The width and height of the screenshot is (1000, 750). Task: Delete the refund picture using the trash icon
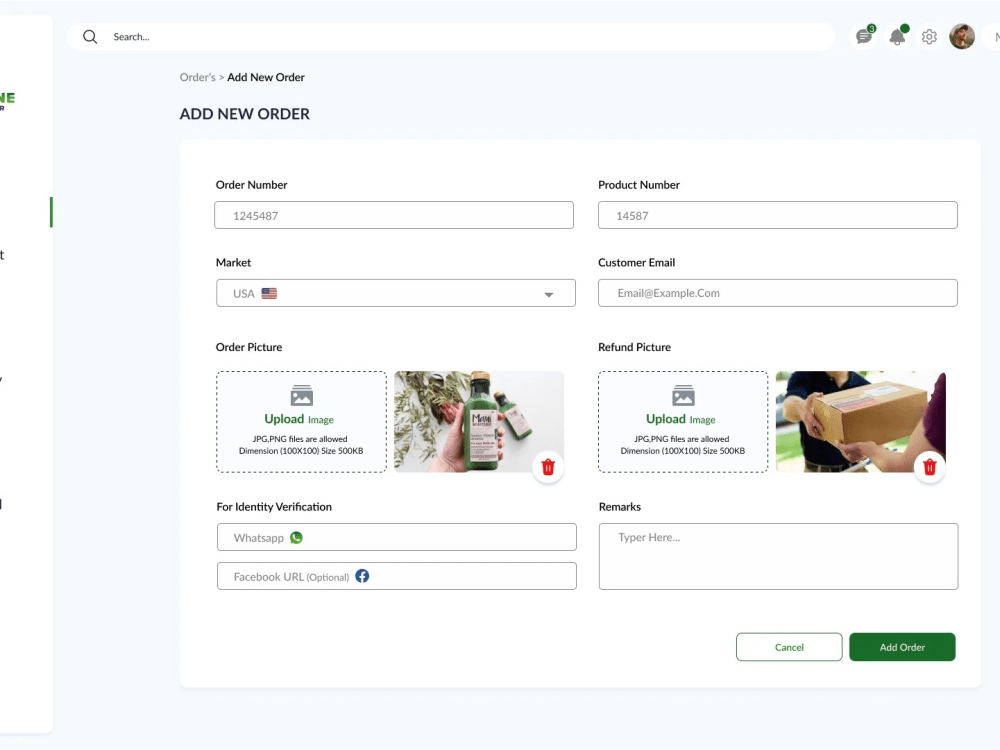930,467
